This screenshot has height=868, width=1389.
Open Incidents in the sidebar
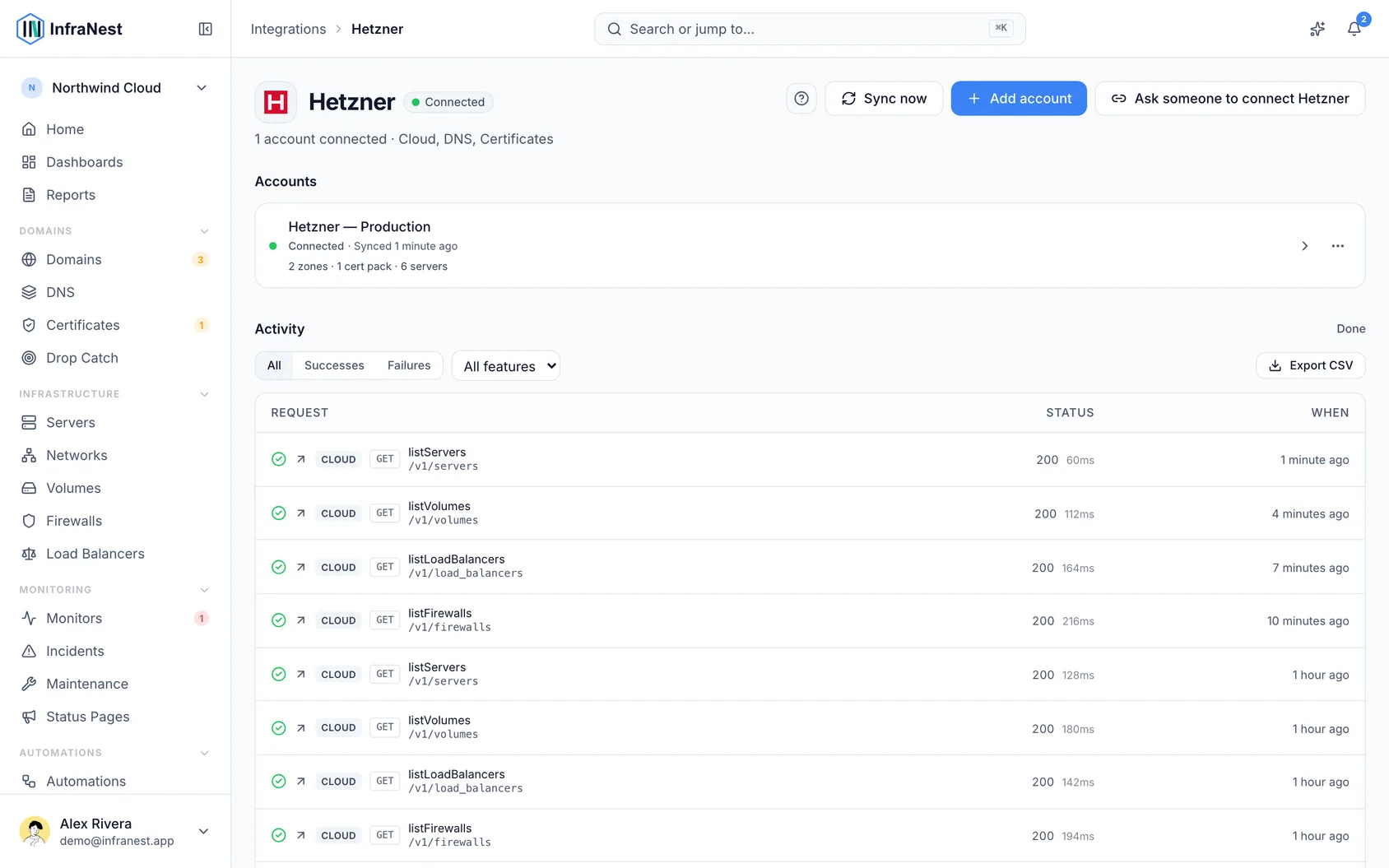[x=115, y=651]
